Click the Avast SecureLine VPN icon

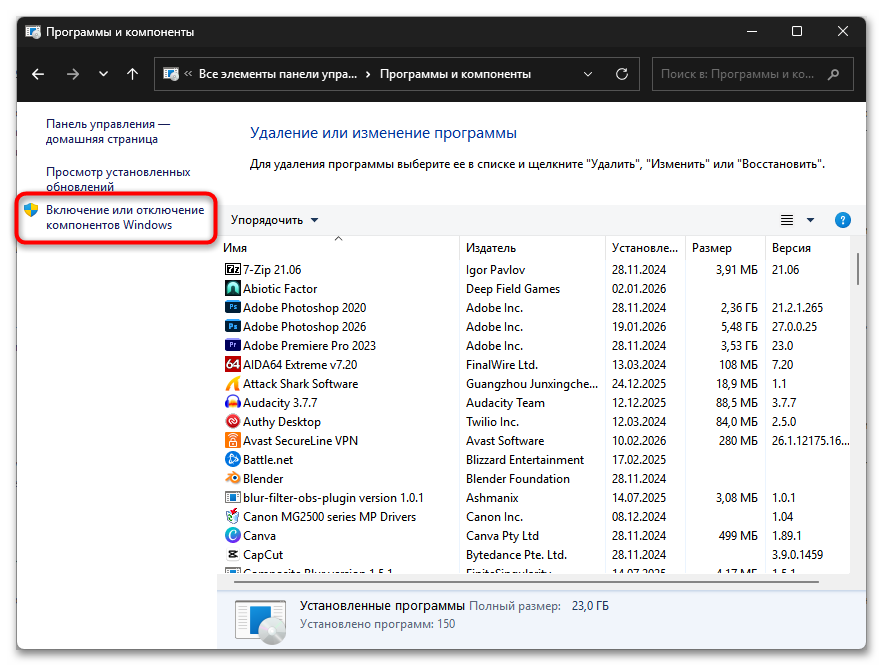tap(233, 440)
